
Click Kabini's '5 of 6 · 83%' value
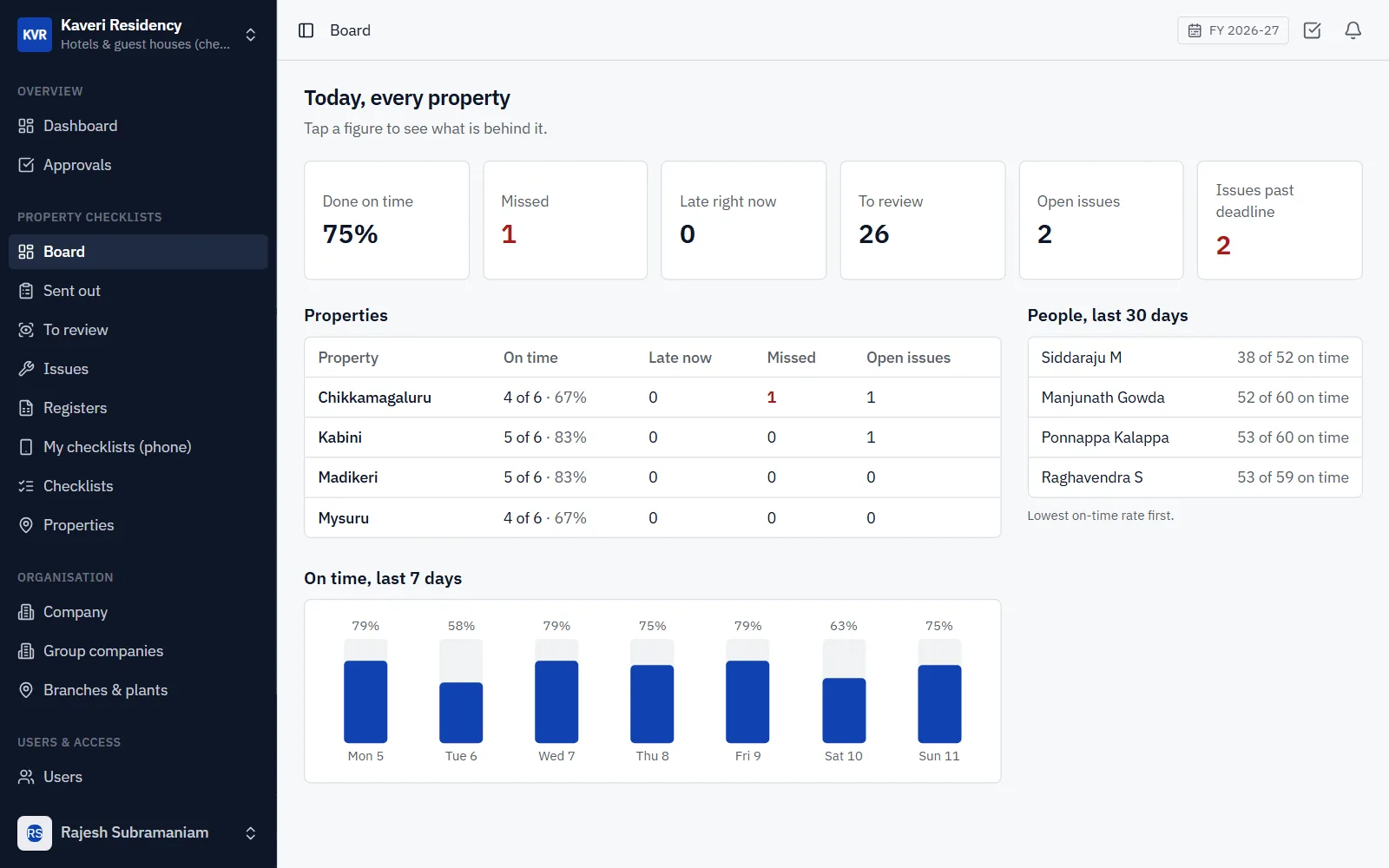coord(545,437)
